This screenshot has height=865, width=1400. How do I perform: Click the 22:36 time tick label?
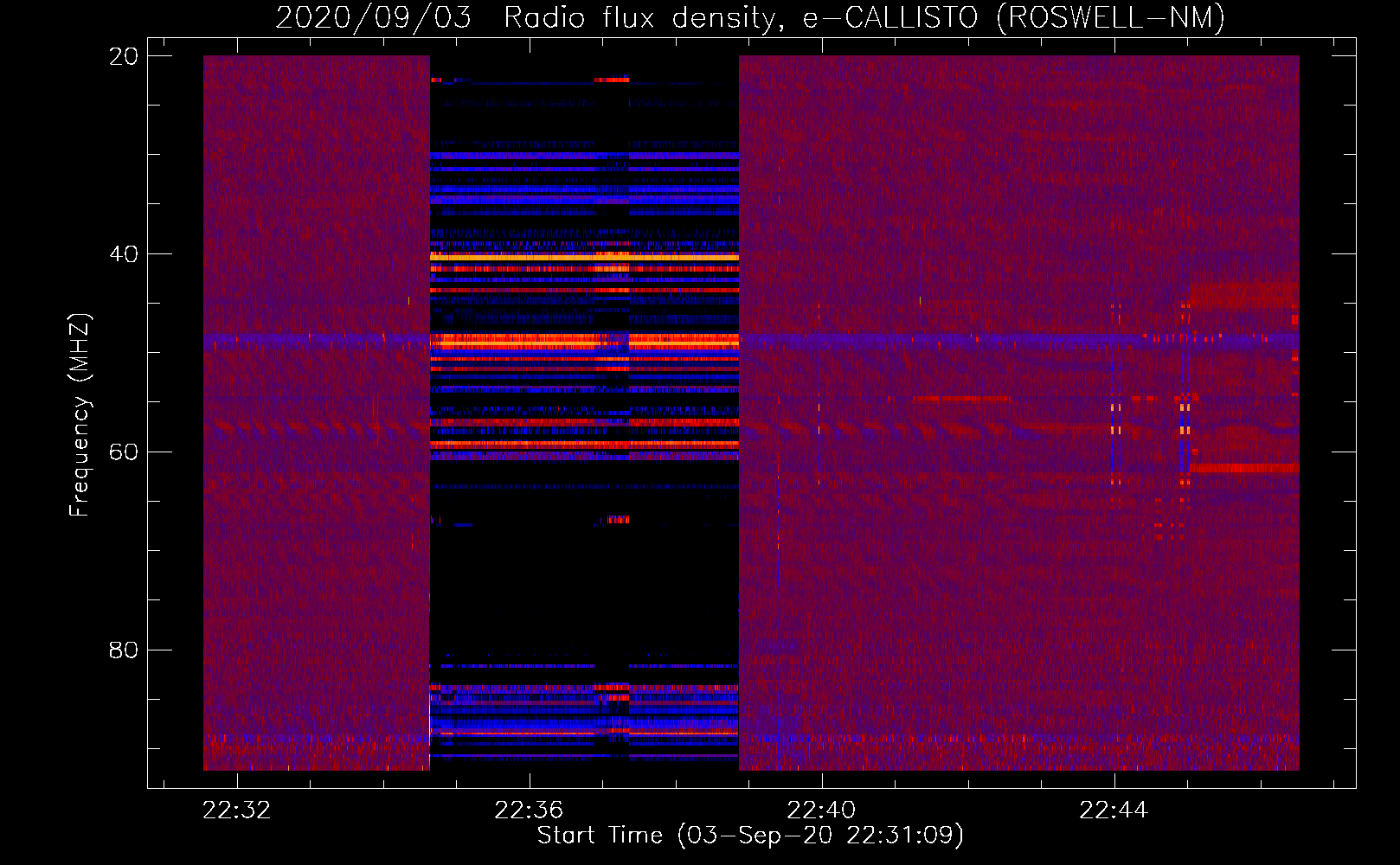529,811
